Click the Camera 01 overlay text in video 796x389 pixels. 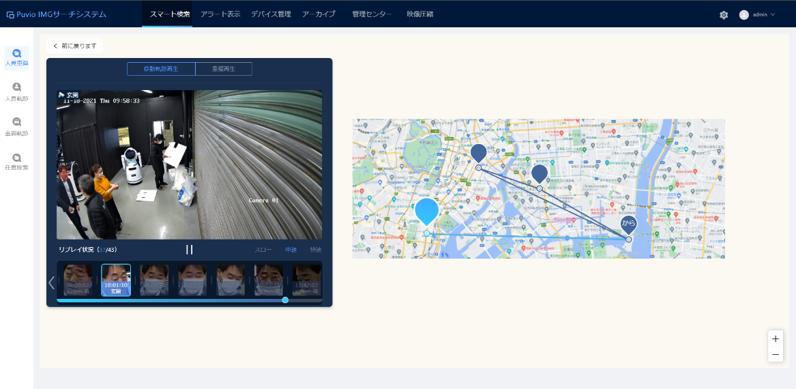point(264,200)
